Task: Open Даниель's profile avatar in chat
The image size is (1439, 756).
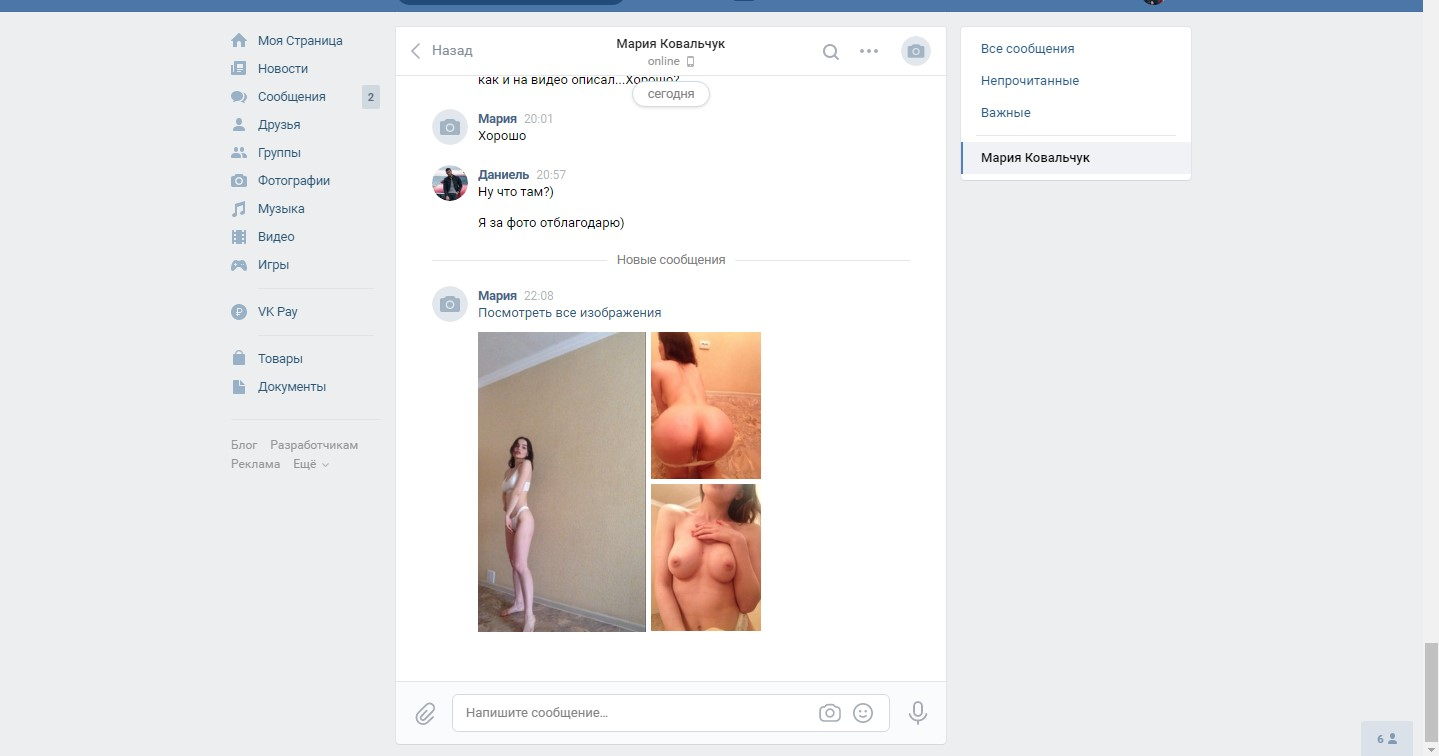Action: [450, 183]
